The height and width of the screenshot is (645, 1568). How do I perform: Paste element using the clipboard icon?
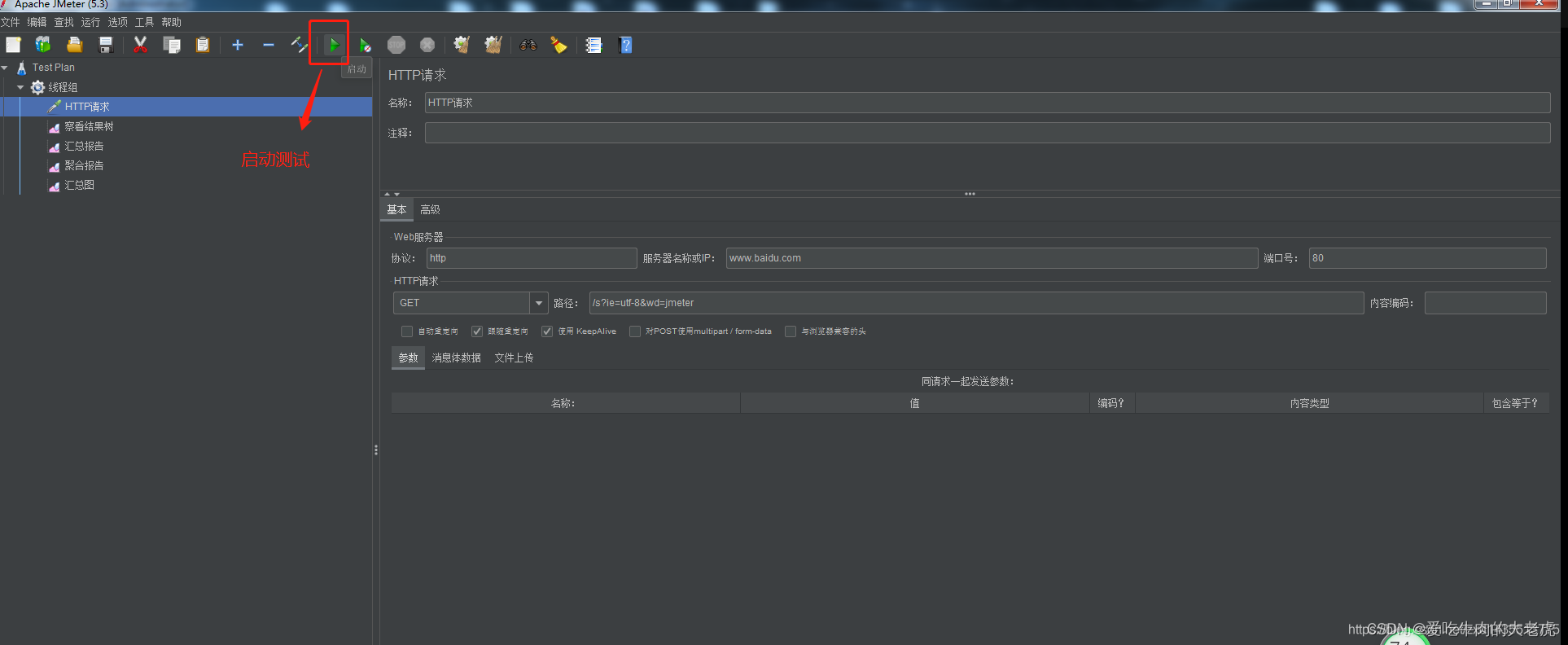click(x=203, y=45)
